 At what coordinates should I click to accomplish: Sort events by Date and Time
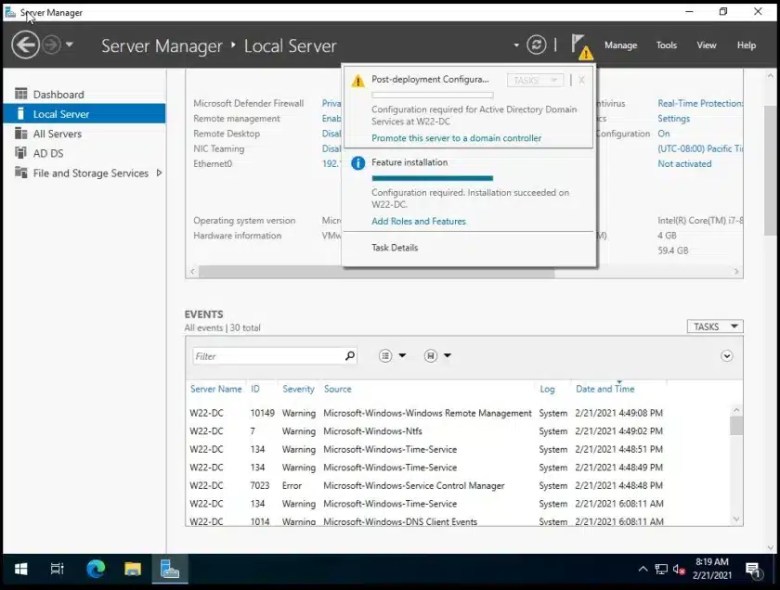(x=605, y=389)
